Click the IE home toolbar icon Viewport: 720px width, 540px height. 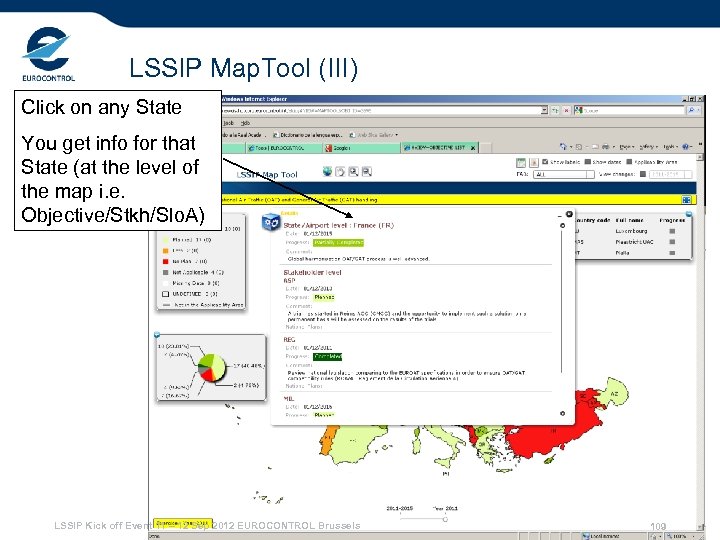pos(563,146)
